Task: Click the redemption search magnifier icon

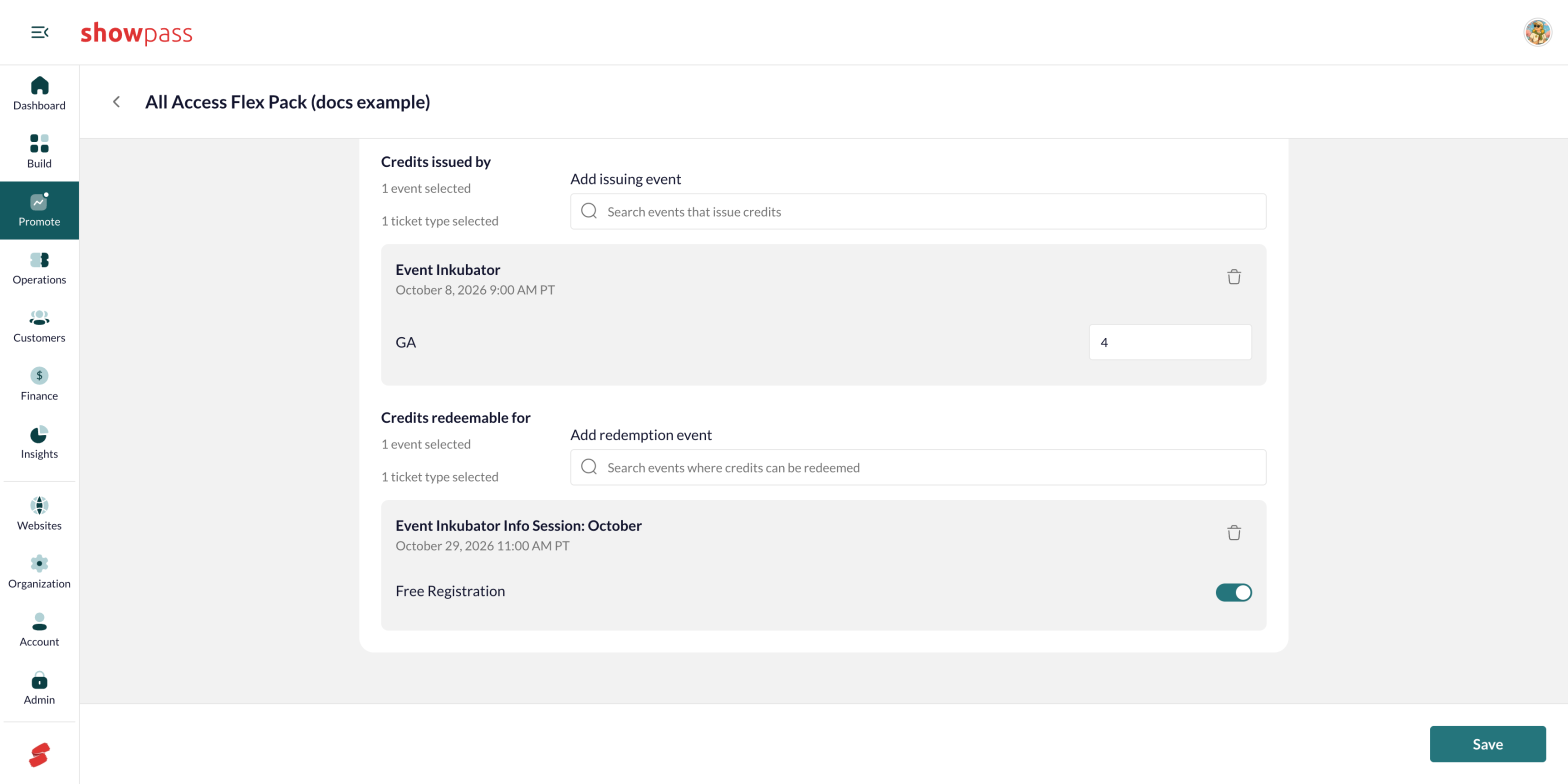Action: click(588, 466)
